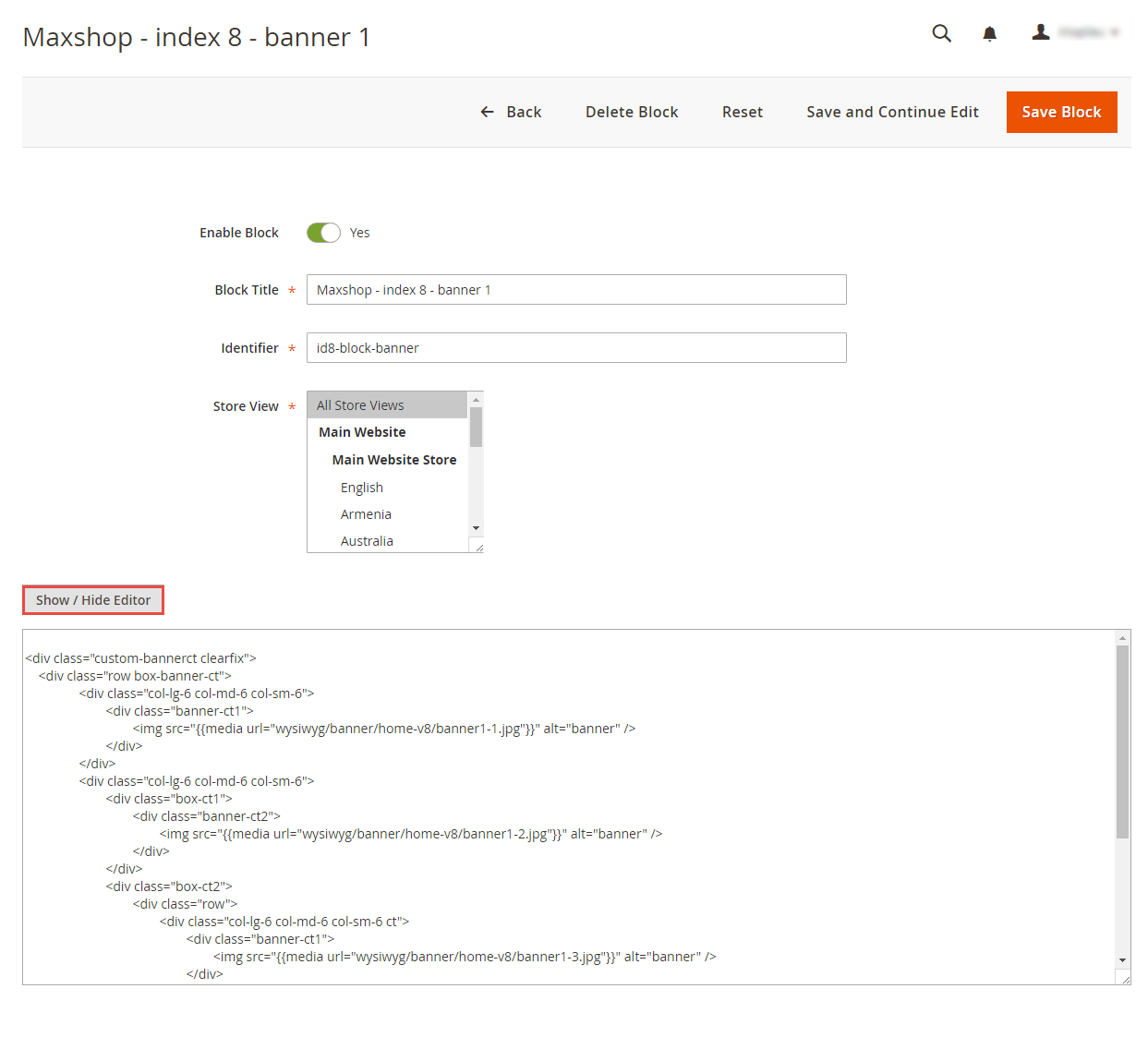1148x1037 pixels.
Task: Select All Store Views option
Action: (x=388, y=405)
